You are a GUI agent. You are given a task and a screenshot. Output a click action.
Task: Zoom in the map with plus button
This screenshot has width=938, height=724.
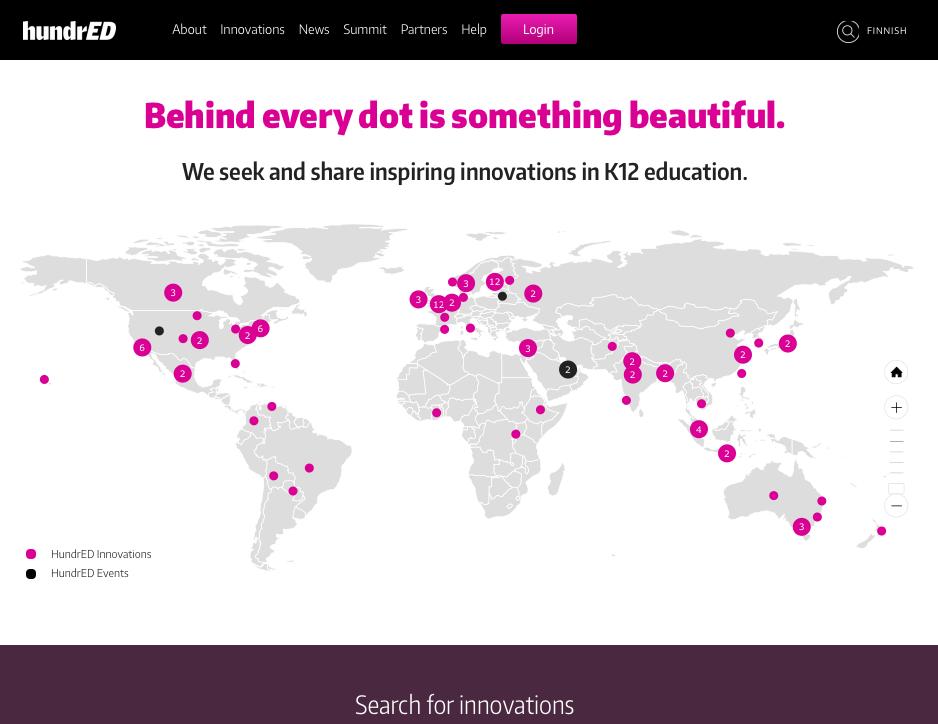click(896, 407)
